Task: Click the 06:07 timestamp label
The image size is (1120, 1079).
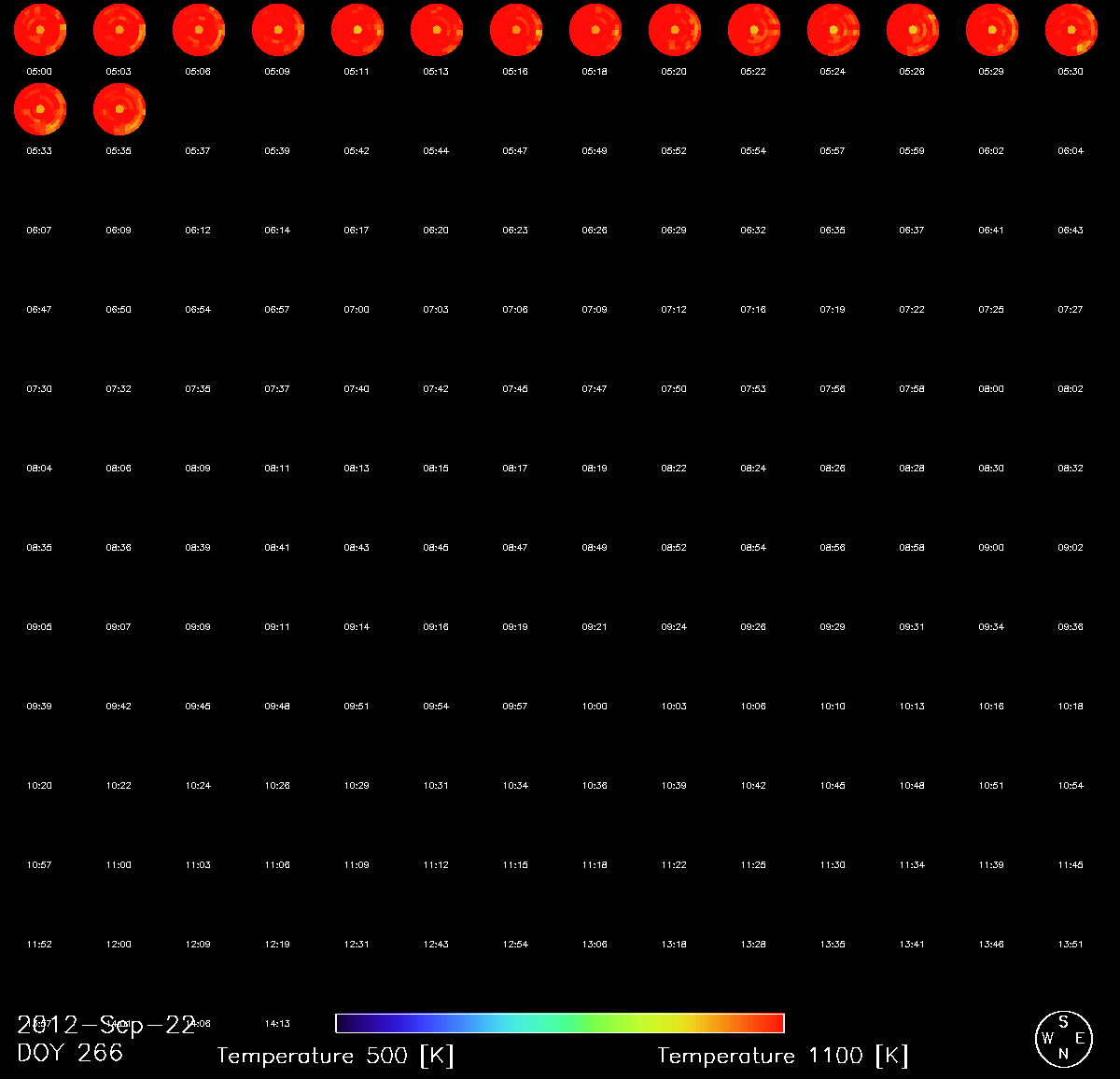Action: pyautogui.click(x=39, y=231)
